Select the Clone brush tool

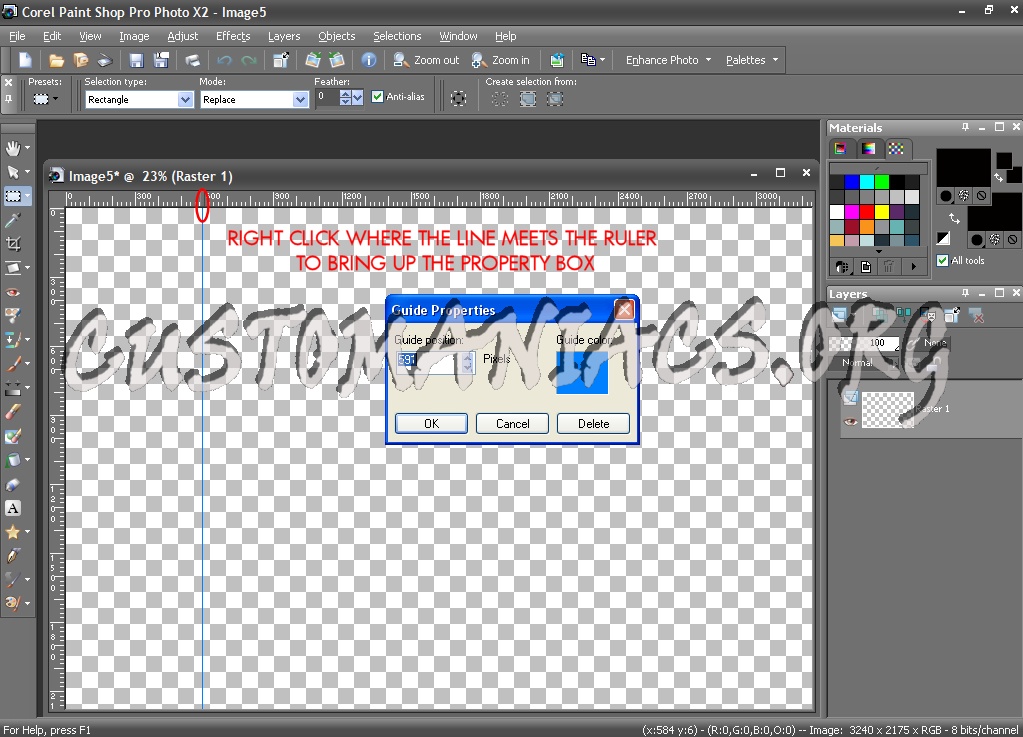12,340
